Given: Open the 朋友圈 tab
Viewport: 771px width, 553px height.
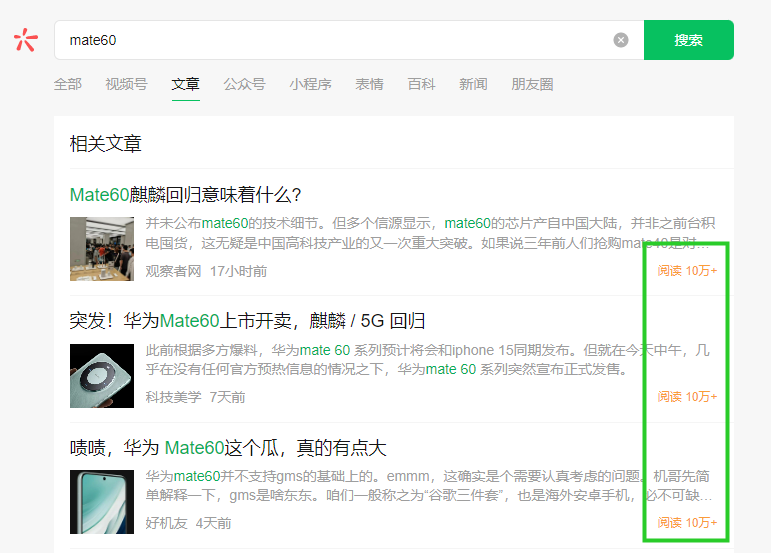Looking at the screenshot, I should point(532,84).
